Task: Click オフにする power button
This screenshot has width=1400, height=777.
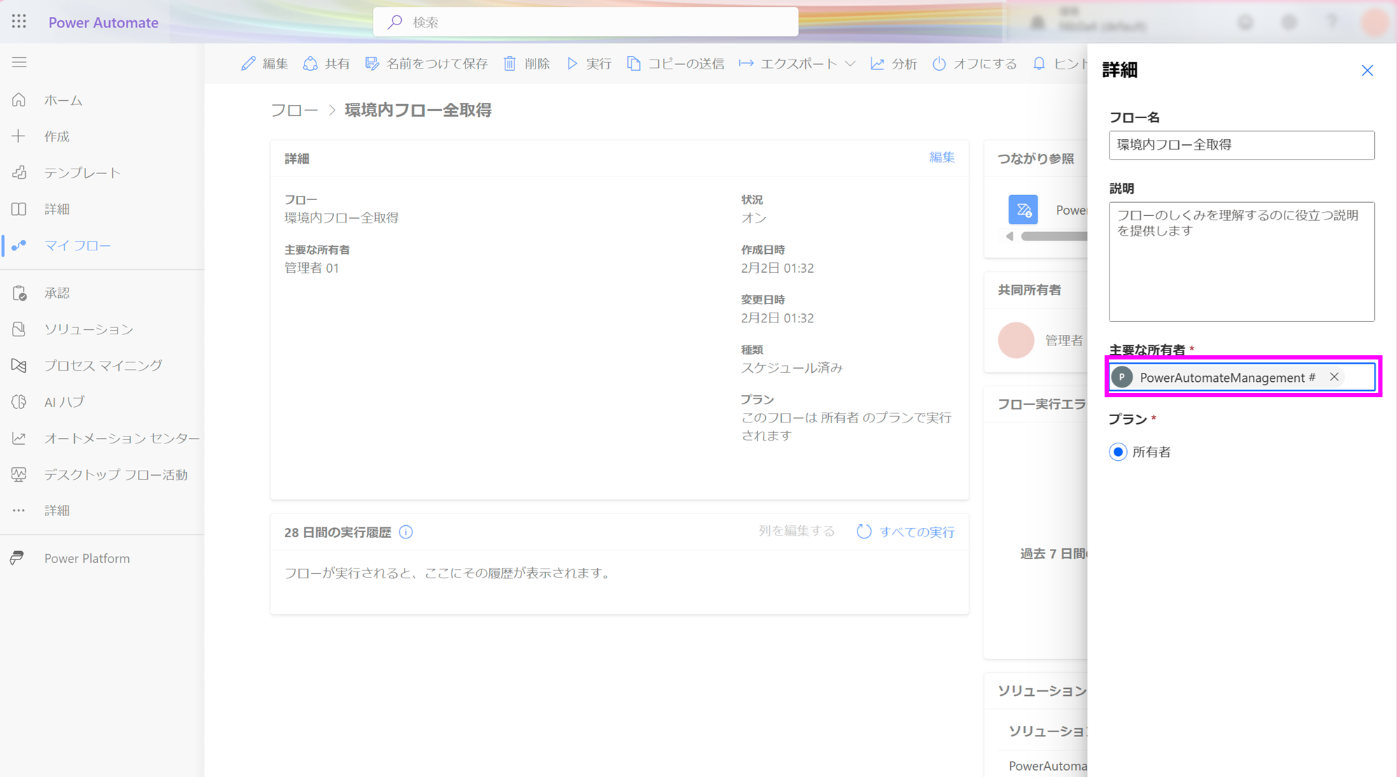Action: 974,63
